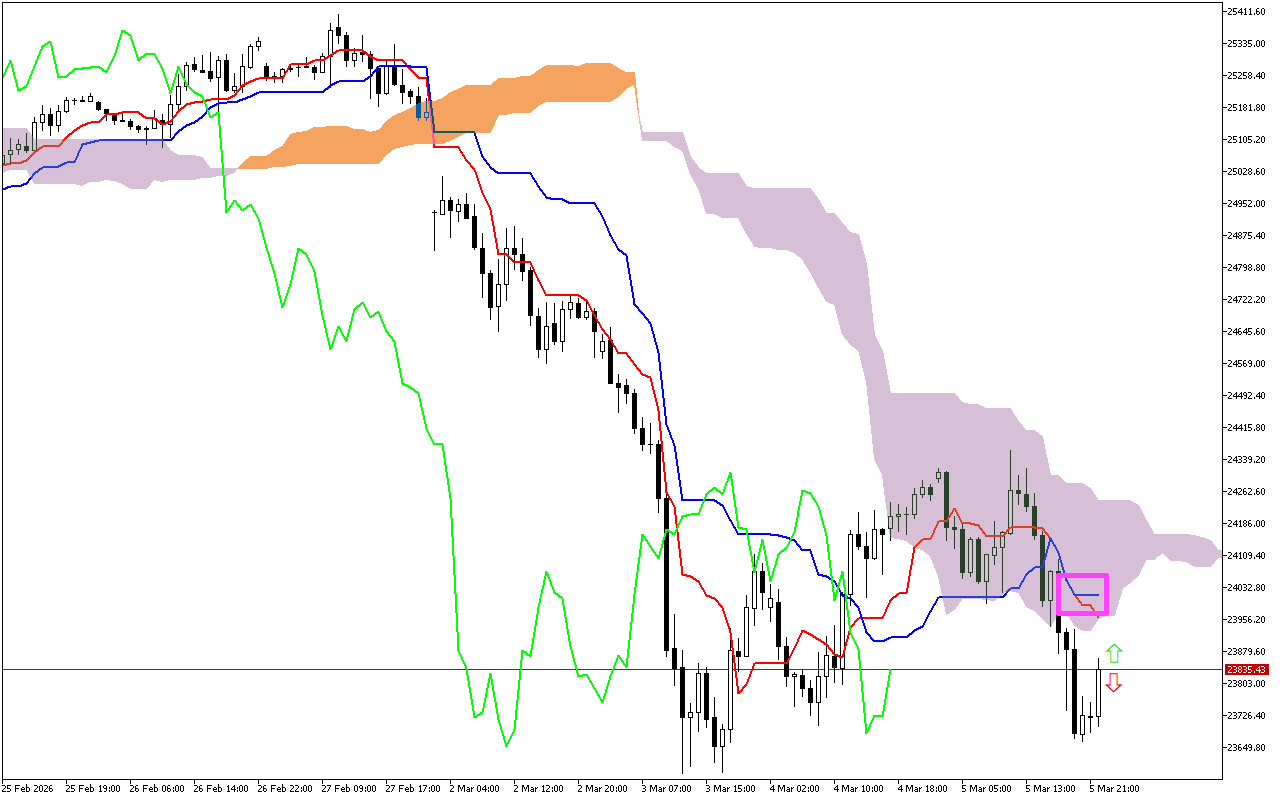Screen dimensions: 1280x800
Task: Click the 24032.80 price axis label
Action: 1247,588
